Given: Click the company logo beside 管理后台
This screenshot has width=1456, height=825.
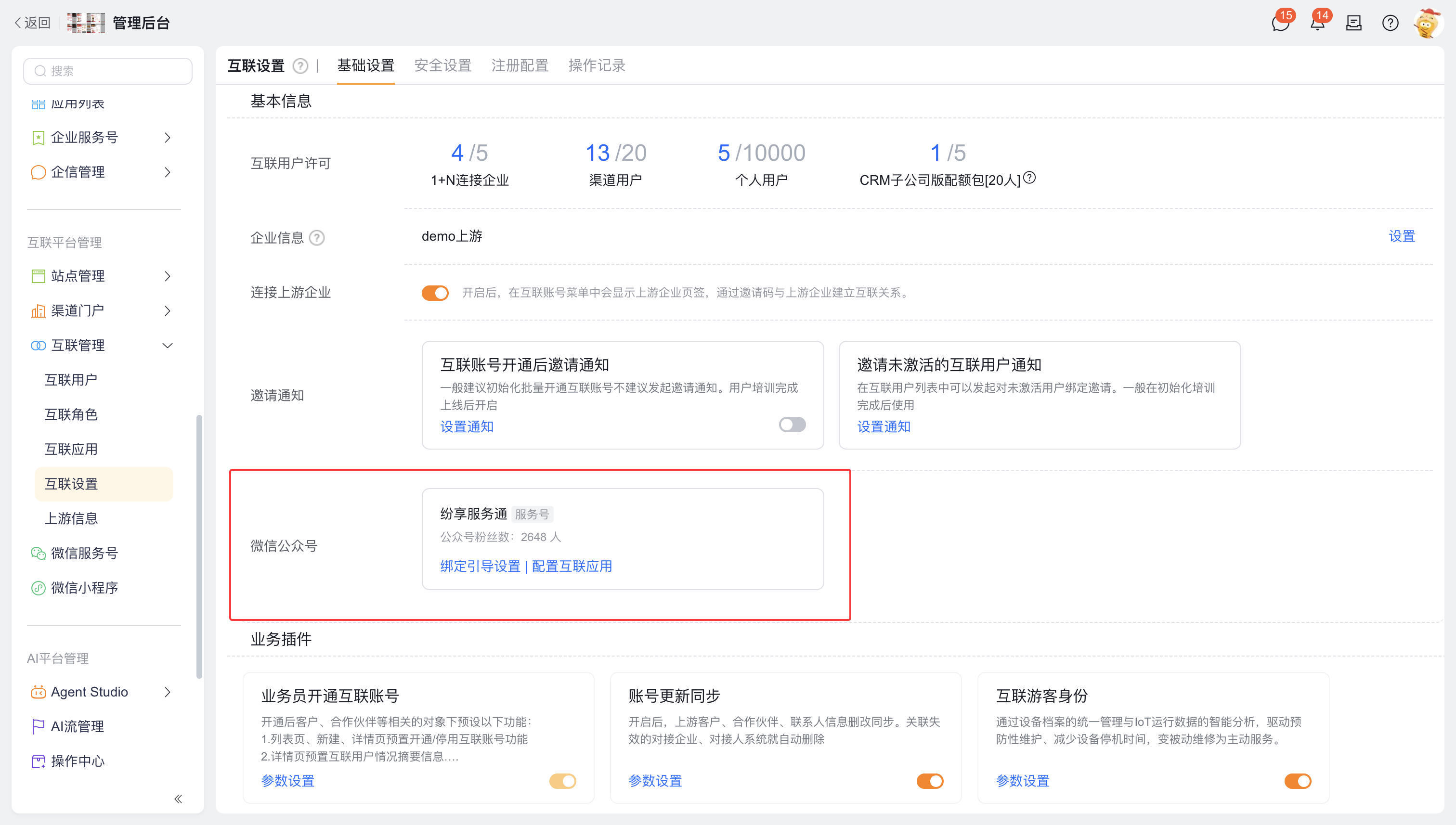Looking at the screenshot, I should [x=86, y=23].
